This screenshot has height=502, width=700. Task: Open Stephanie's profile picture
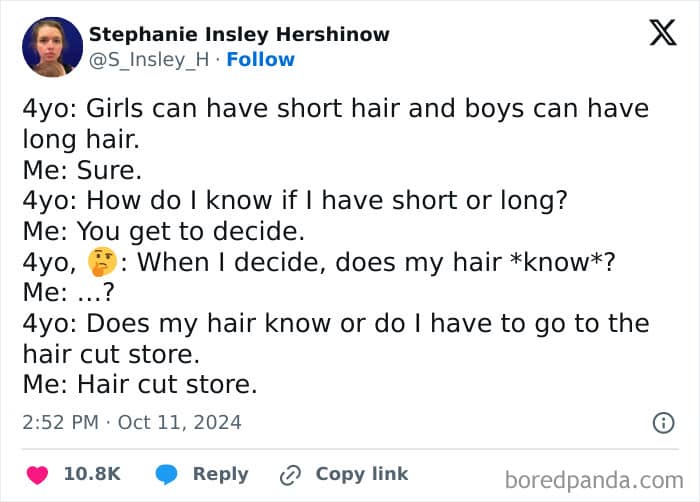click(x=52, y=47)
